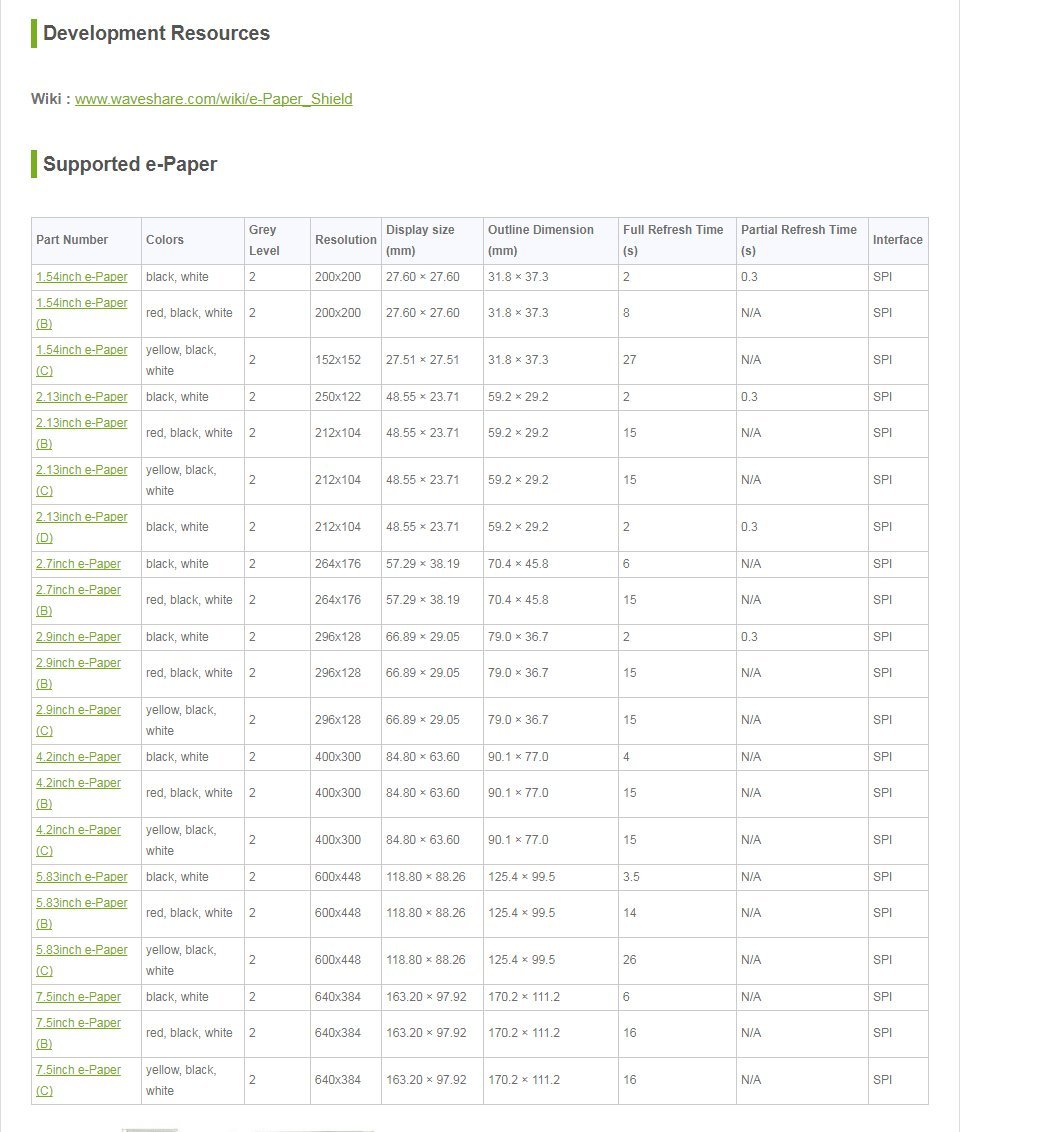This screenshot has height=1132, width=1037.
Task: Follow the 4.2inch e-Paper (C) link
Action: pos(78,830)
